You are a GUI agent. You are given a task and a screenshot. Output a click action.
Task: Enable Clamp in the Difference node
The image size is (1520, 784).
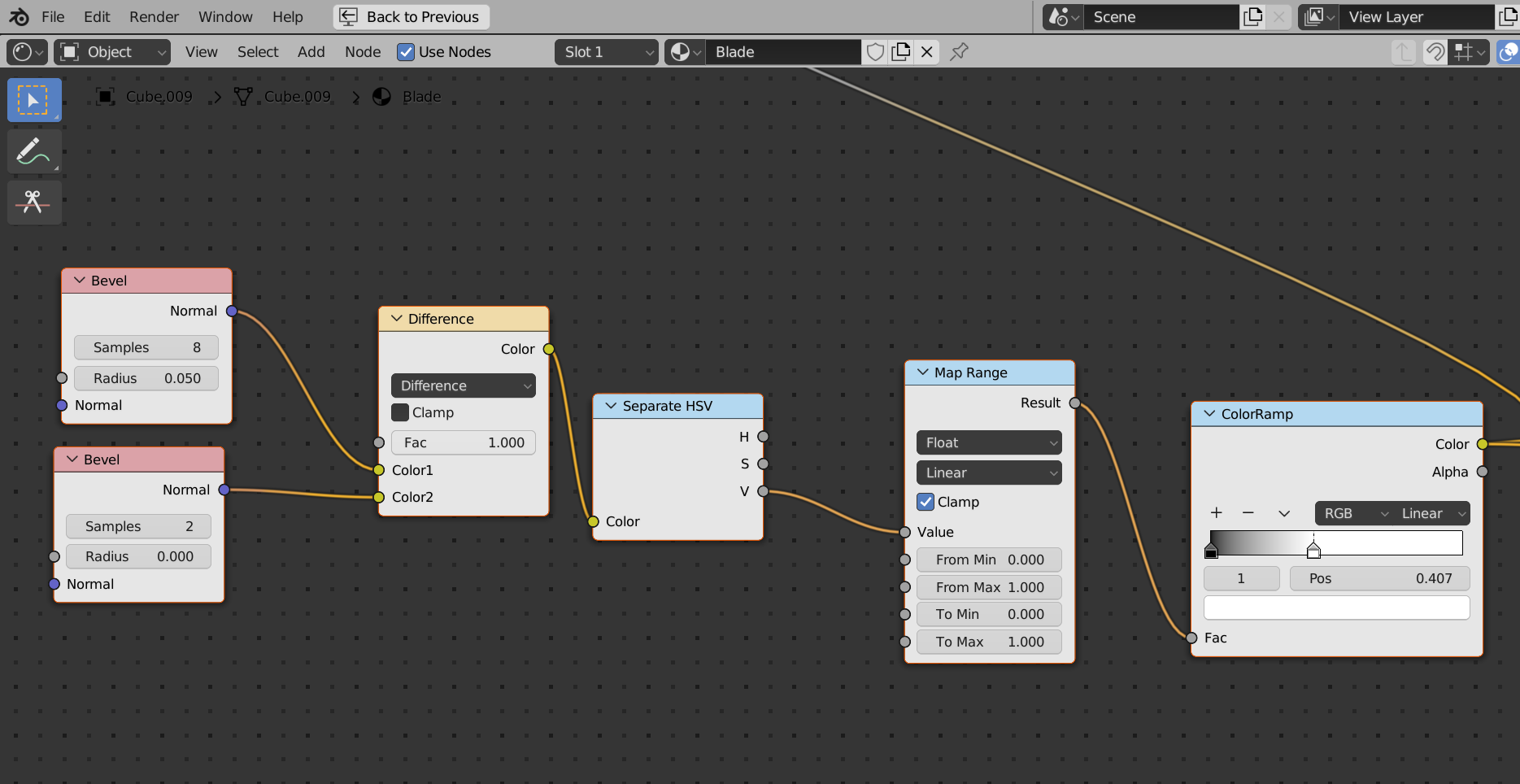[x=400, y=412]
